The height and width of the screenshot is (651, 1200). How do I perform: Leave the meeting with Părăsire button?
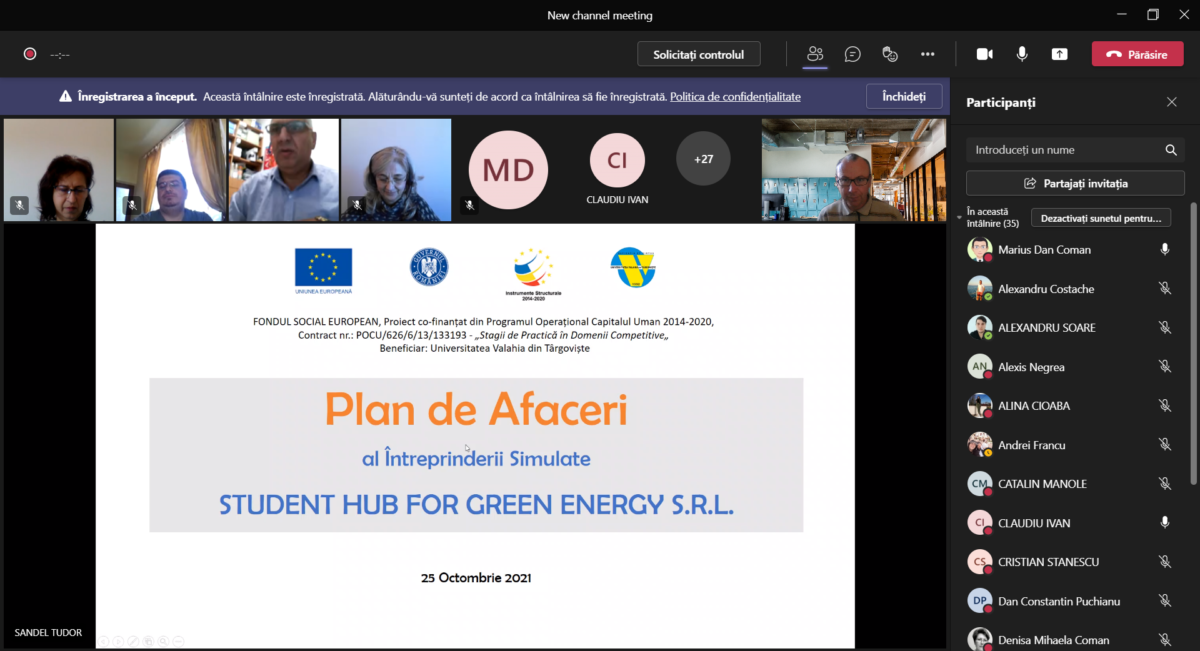[x=1137, y=54]
